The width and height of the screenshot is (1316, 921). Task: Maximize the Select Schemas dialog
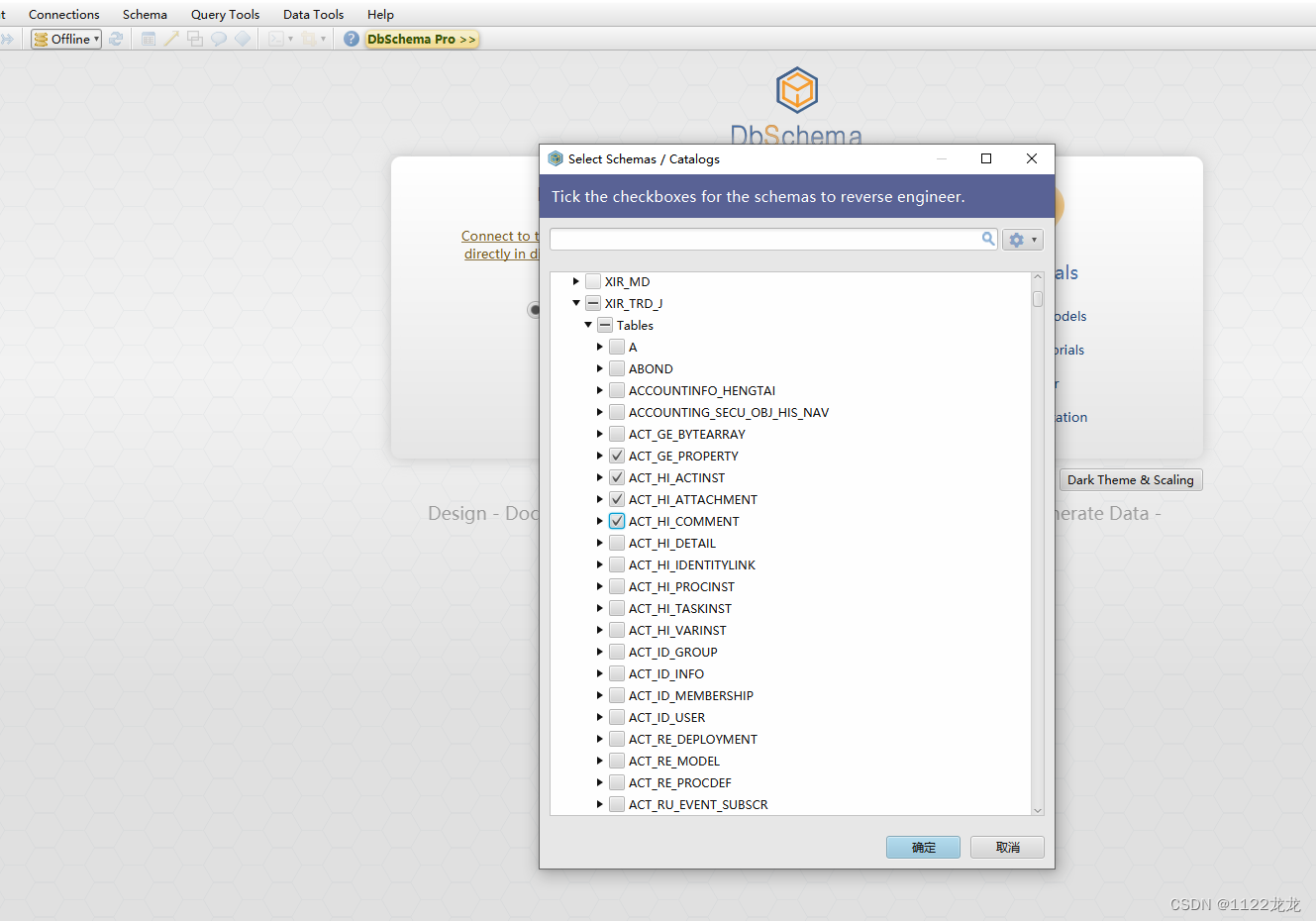[x=986, y=158]
